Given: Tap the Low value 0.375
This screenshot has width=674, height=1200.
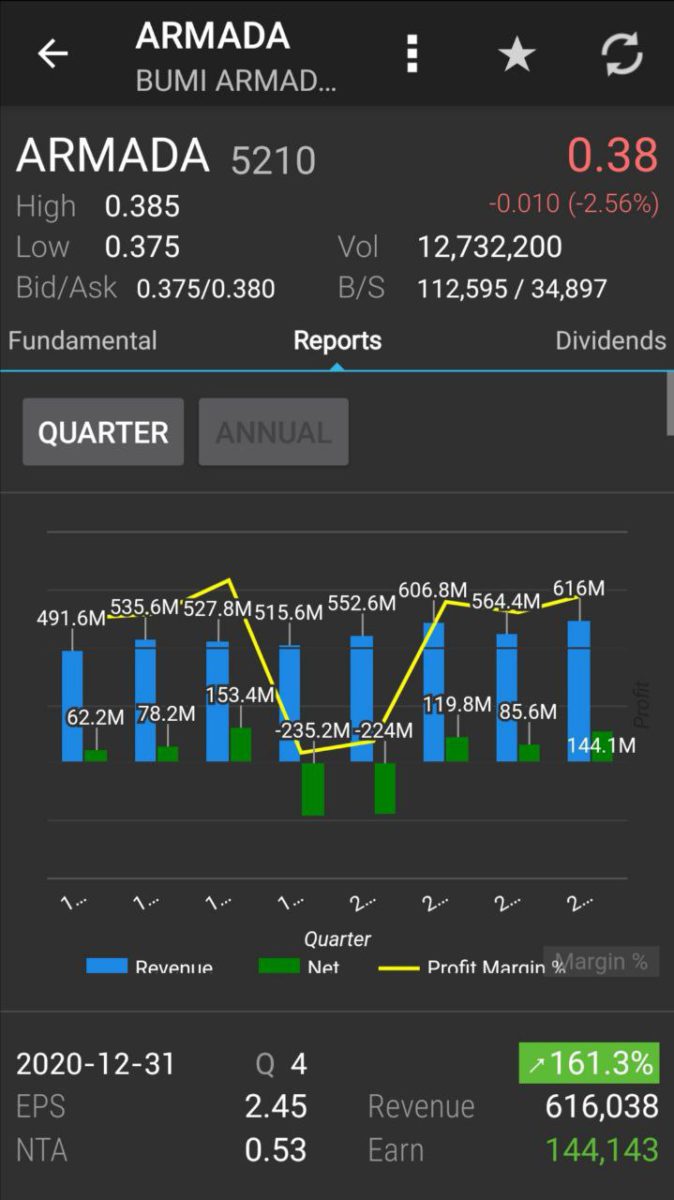Looking at the screenshot, I should point(143,247).
